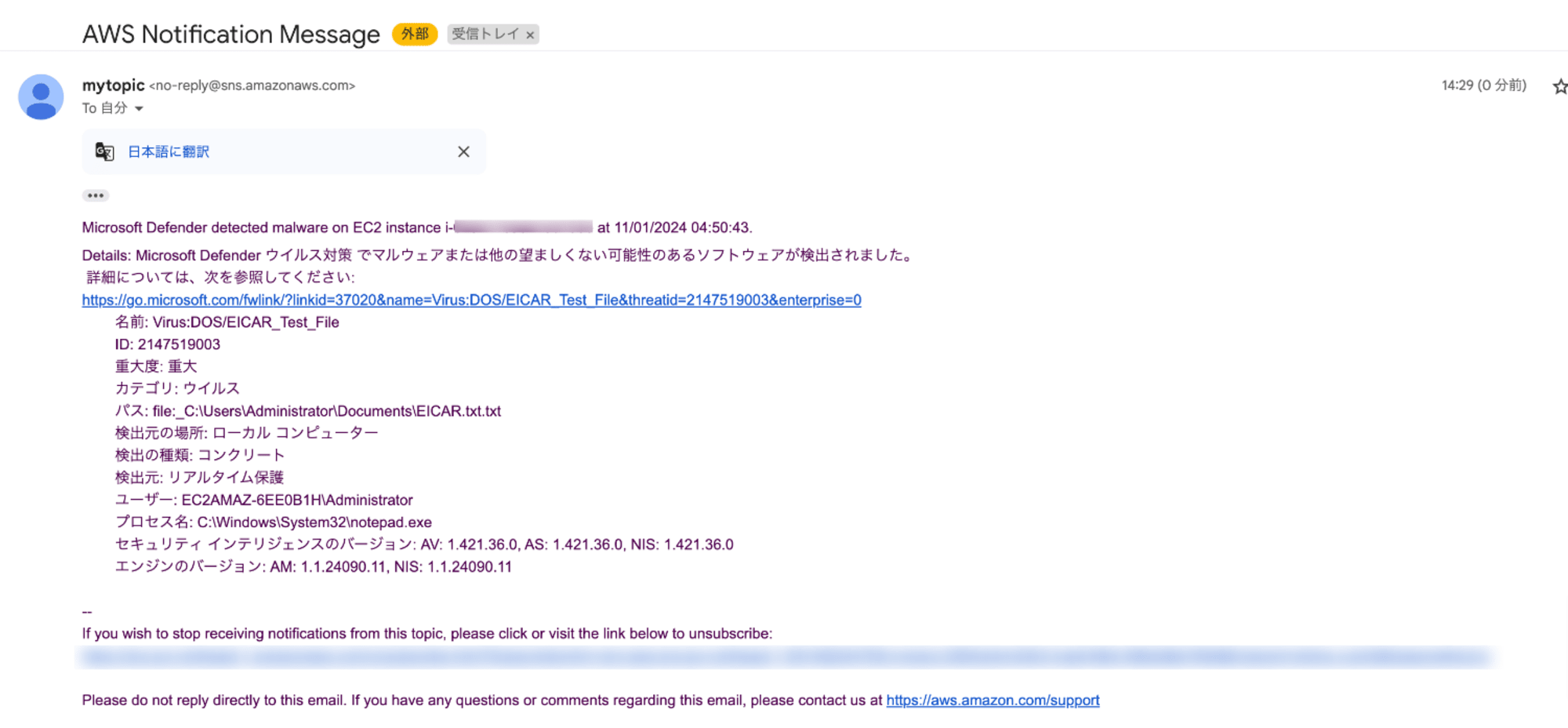Click the 検出元の場所: ローカル コンピューター line
The image size is (1568, 728).
(246, 433)
